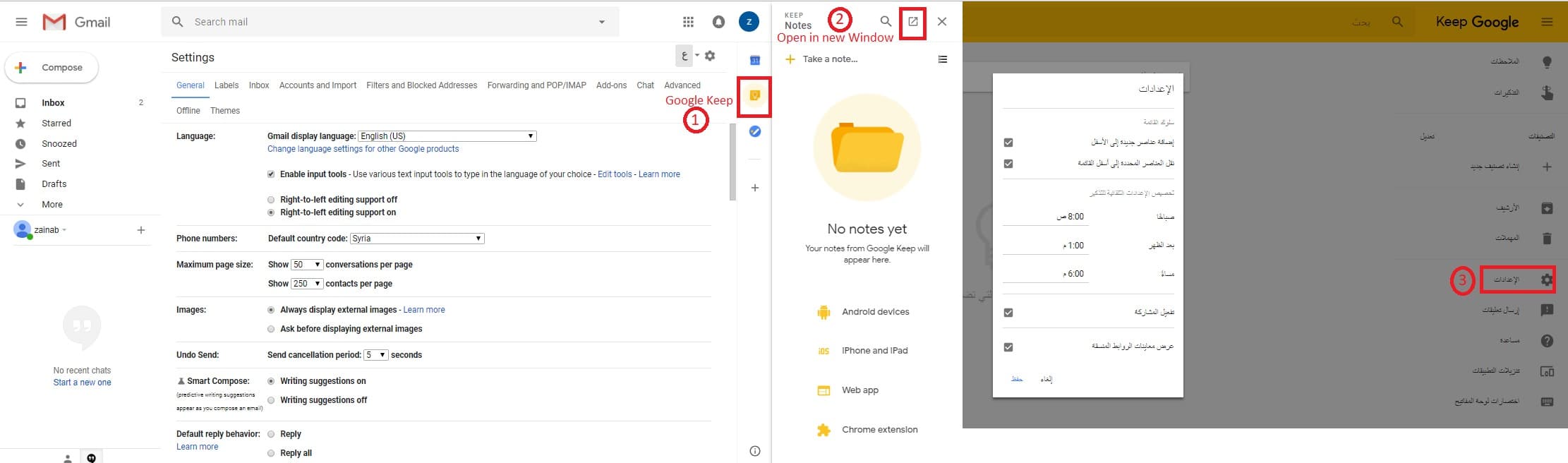1568x463 pixels.
Task: Click Get add-ons plus in side panel
Action: [754, 188]
